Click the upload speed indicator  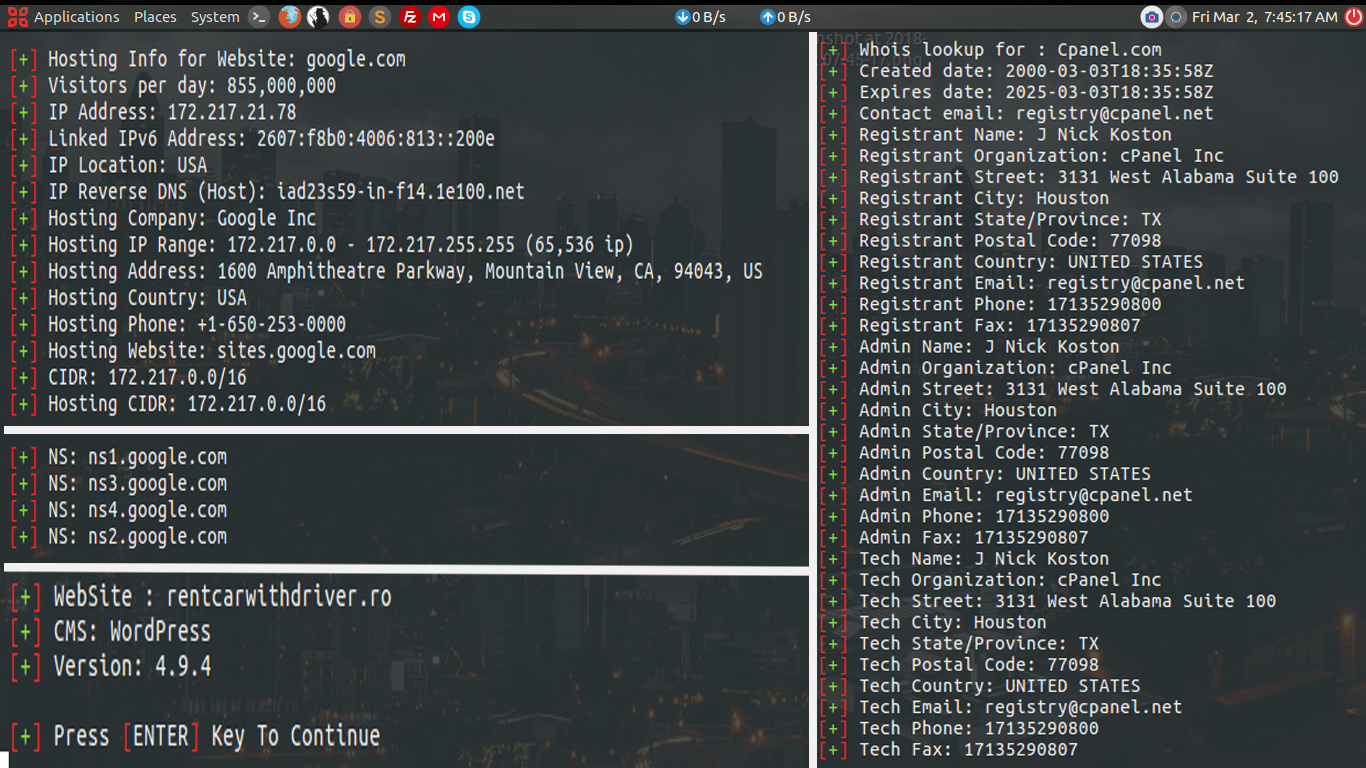pyautogui.click(x=785, y=17)
